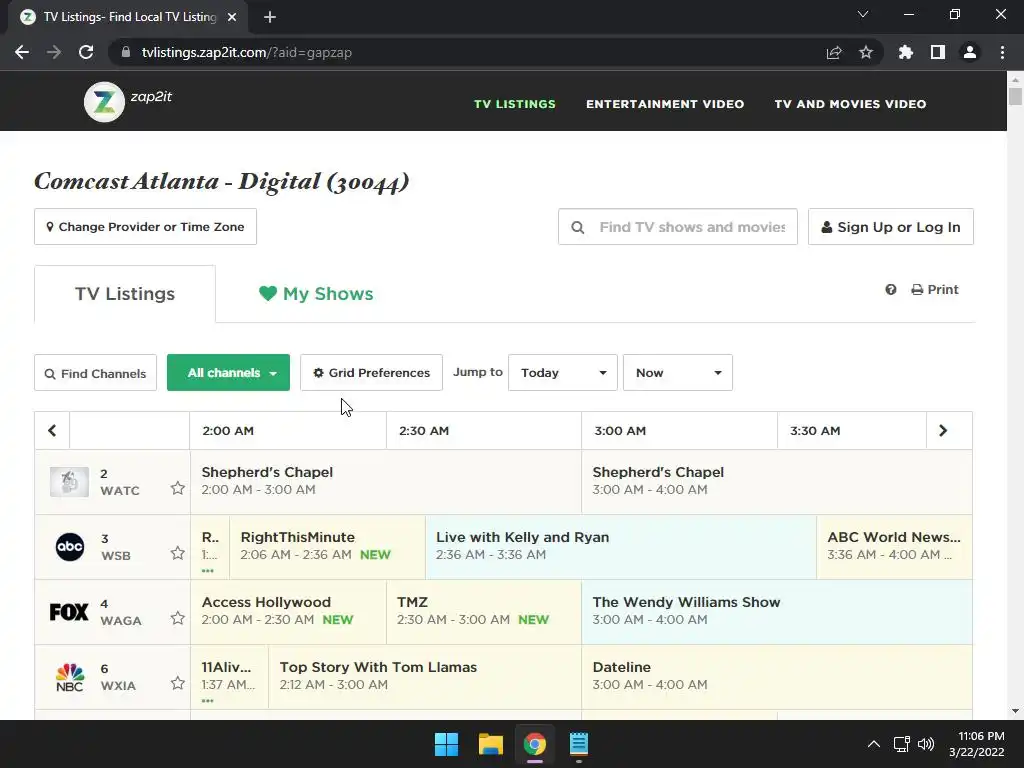
Task: Open Access Hollywood listing
Action: (288, 612)
